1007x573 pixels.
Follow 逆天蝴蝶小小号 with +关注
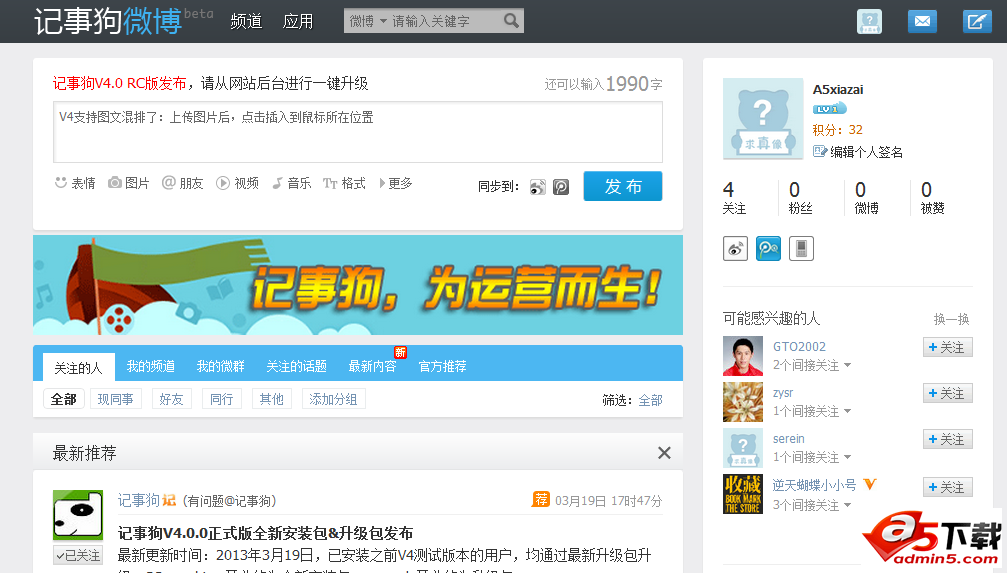click(947, 487)
